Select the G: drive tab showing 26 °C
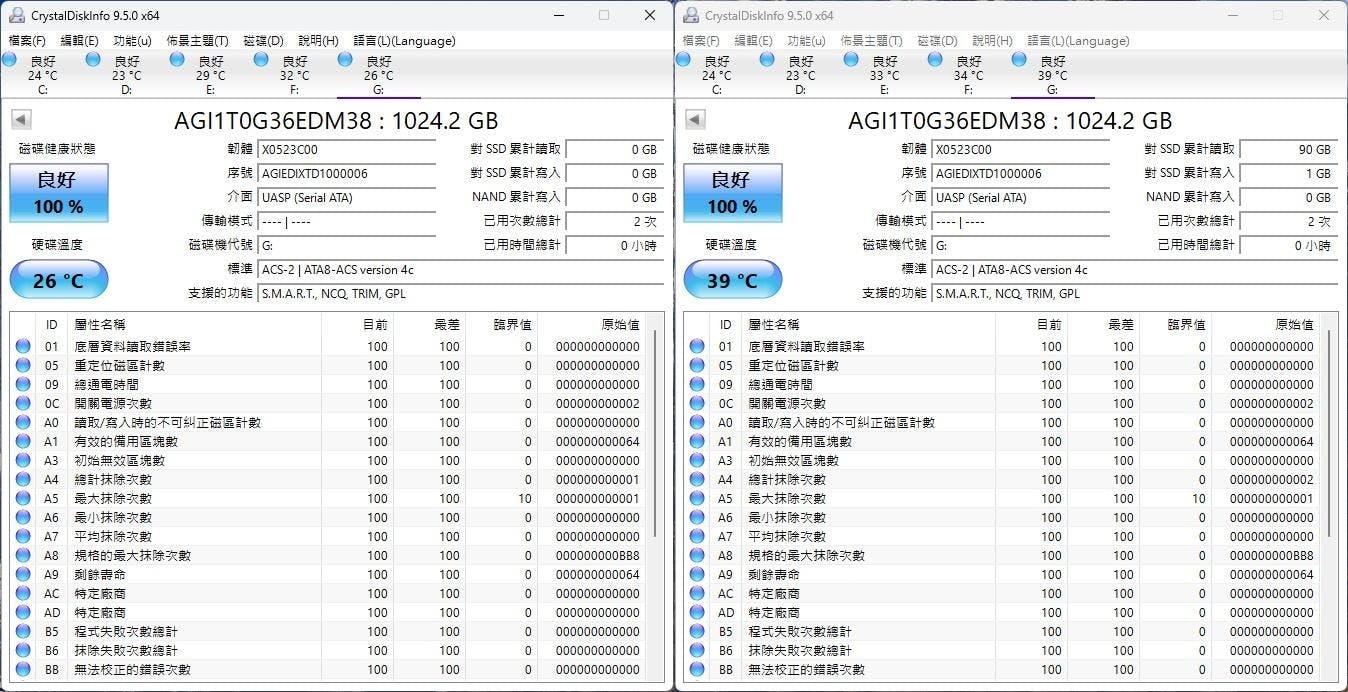Viewport: 1348px width, 692px height. 378,75
